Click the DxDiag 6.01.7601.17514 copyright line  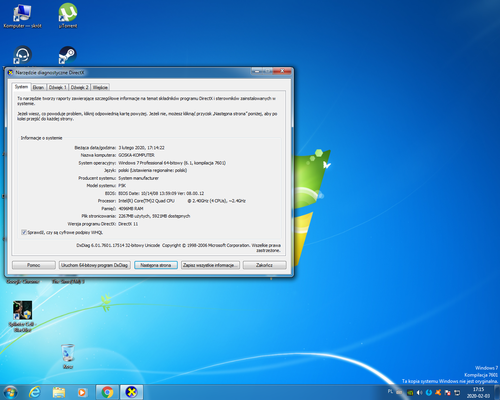click(178, 248)
